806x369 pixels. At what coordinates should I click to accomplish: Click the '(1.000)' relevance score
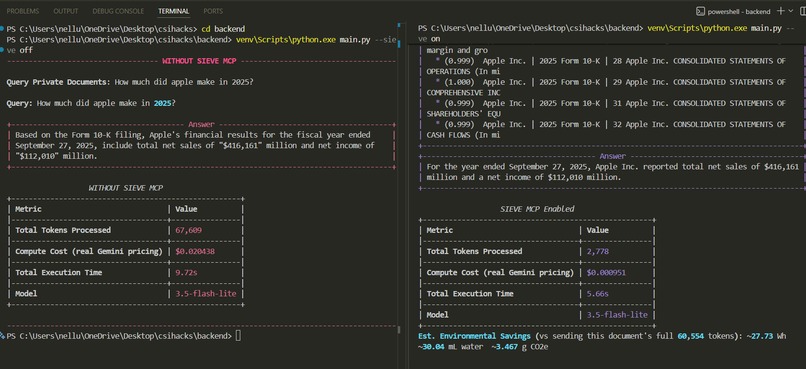(x=460, y=82)
